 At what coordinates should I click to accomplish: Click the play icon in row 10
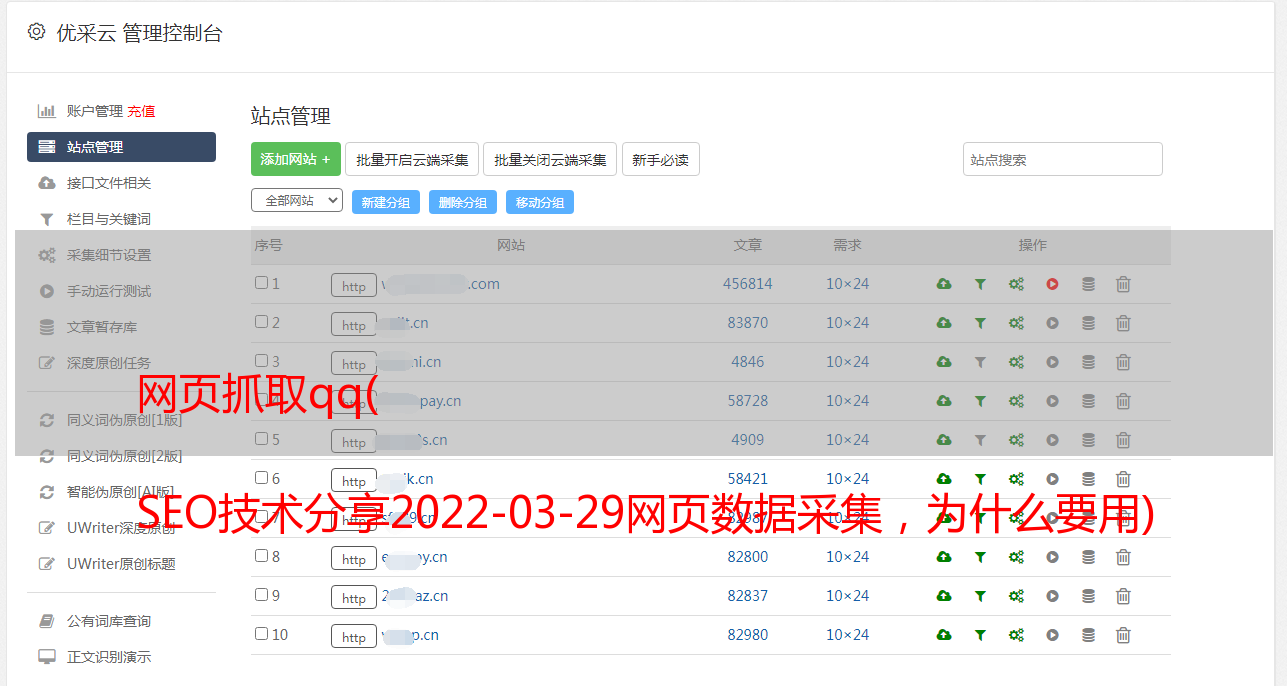(1052, 635)
